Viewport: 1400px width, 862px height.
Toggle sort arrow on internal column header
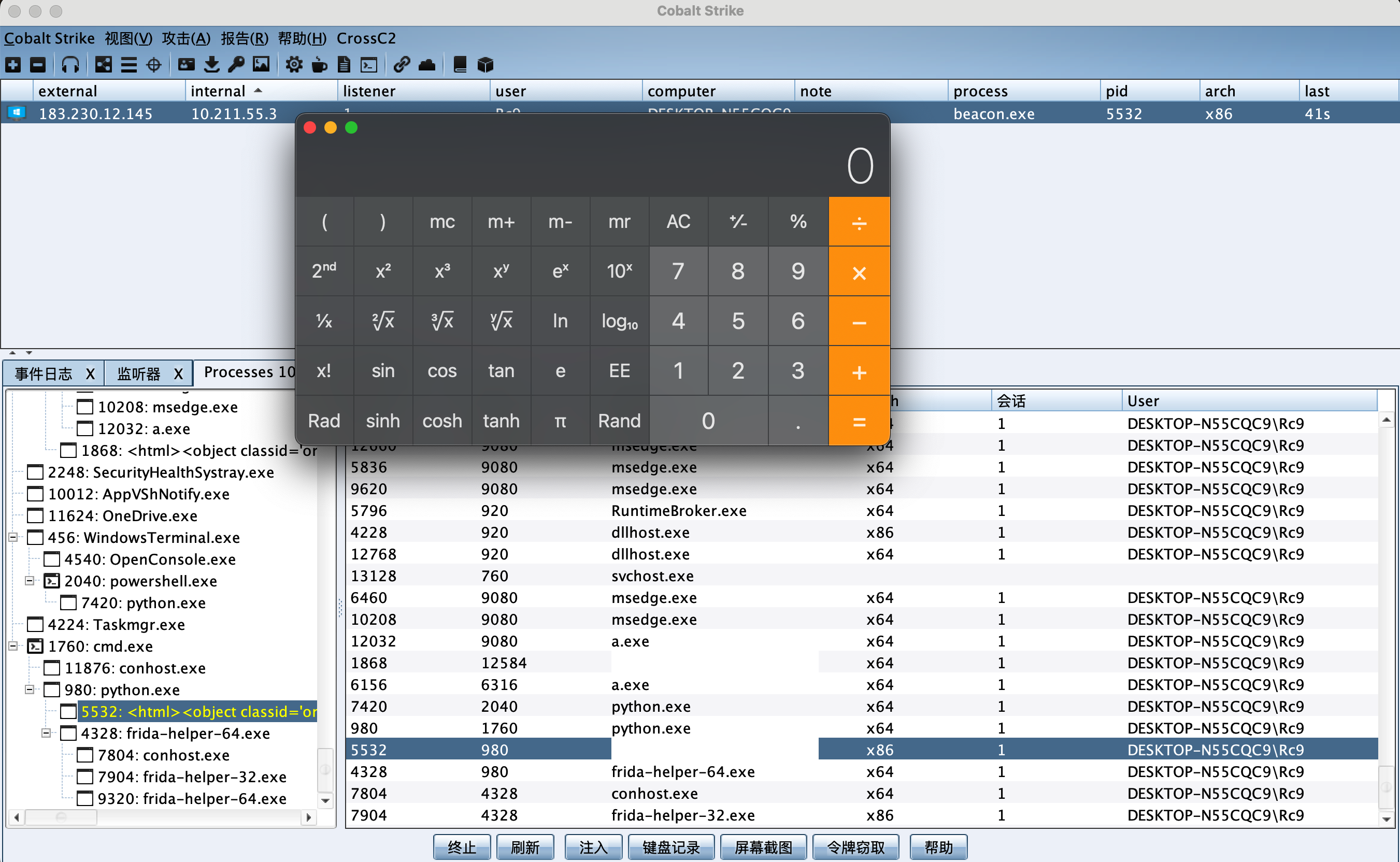point(258,90)
